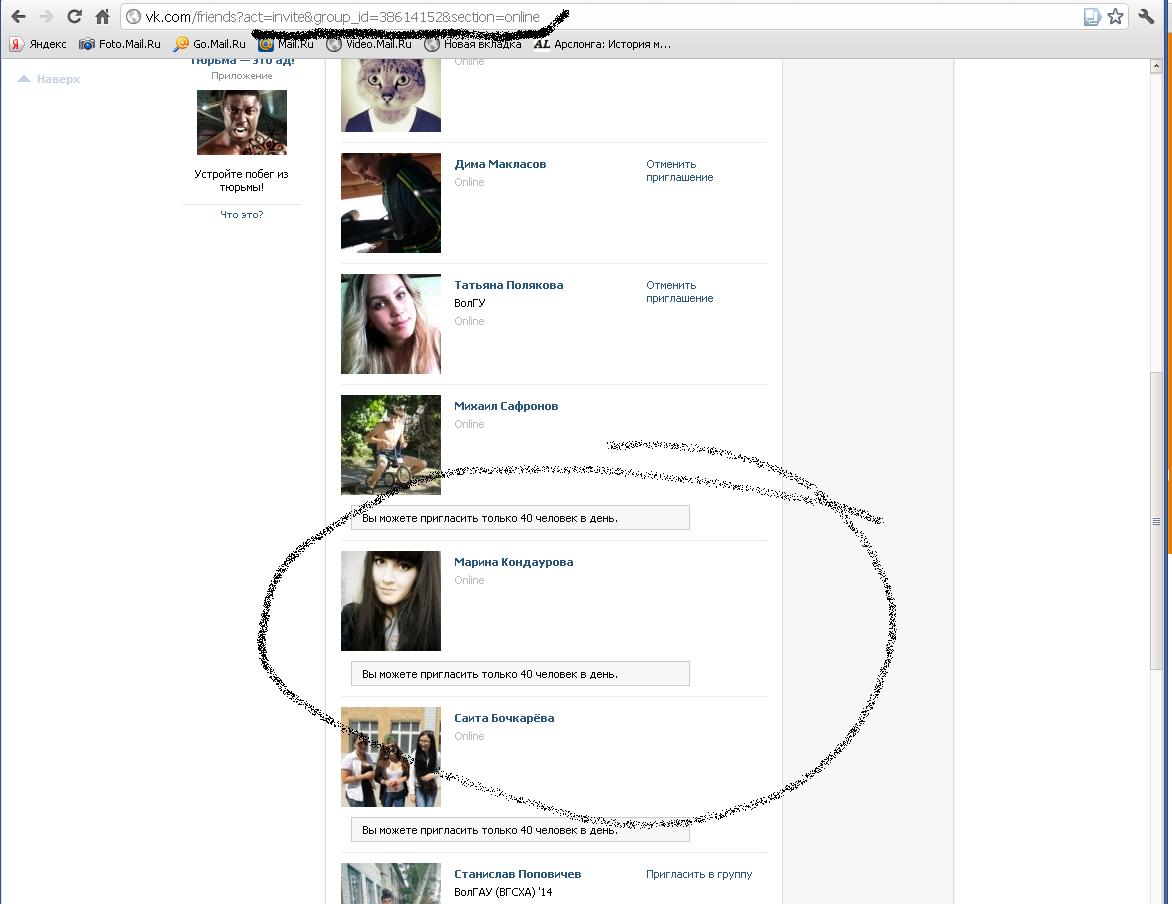This screenshot has height=904, width=1172.
Task: Open Татьяна Полякова profile name
Action: pos(508,285)
